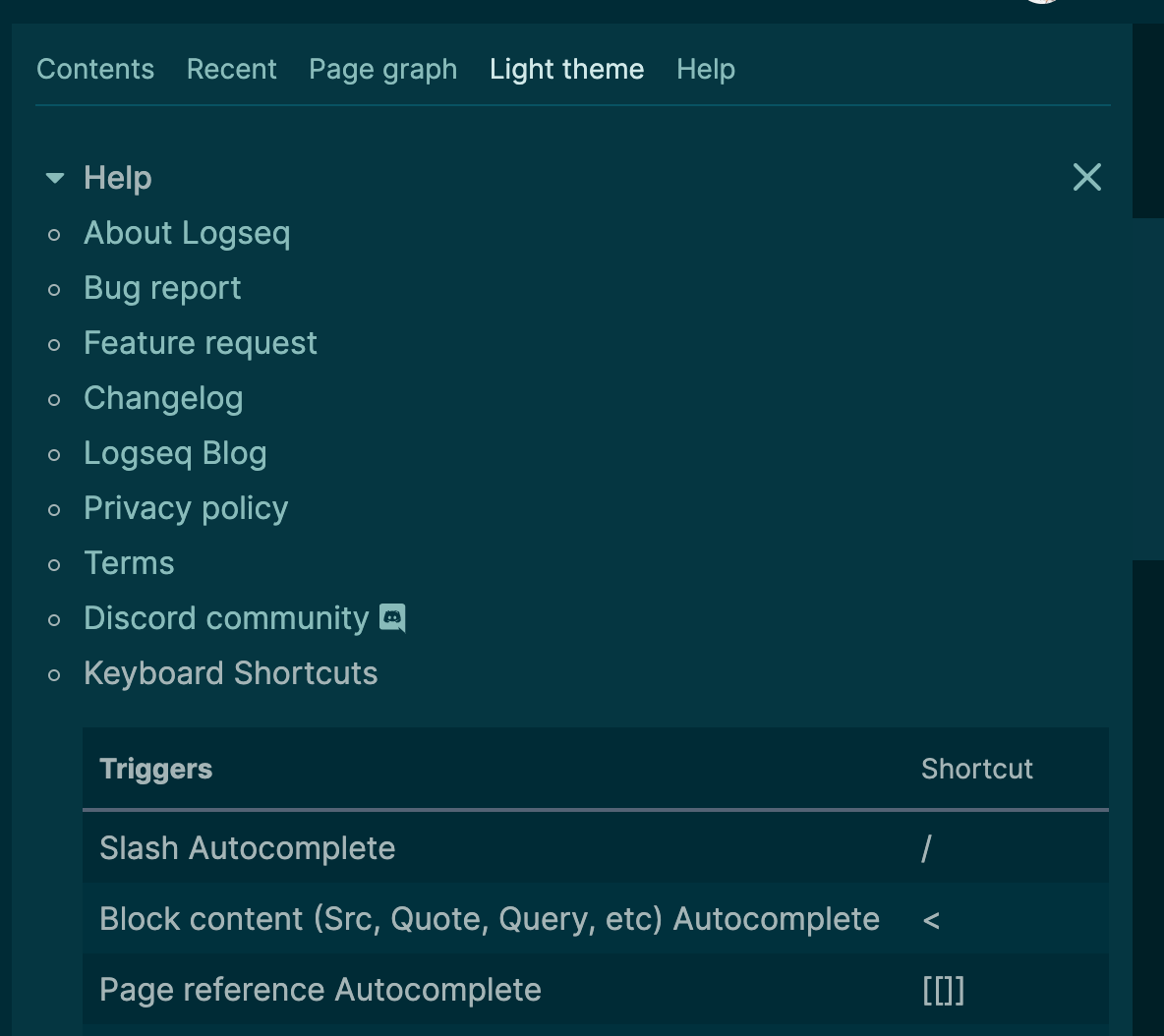Open the Help tab in the sidebar

705,69
